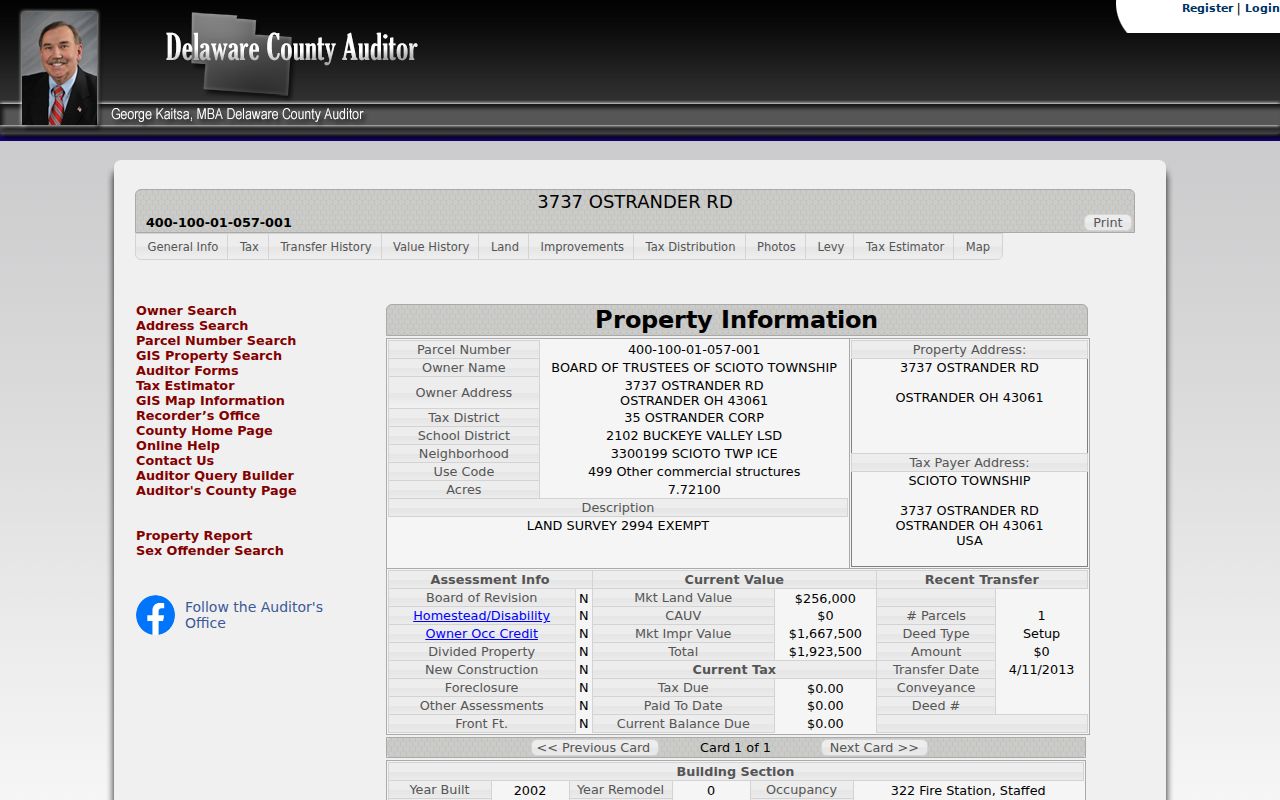
Task: Open the sidebar Tax Estimator link
Action: pyautogui.click(x=185, y=386)
